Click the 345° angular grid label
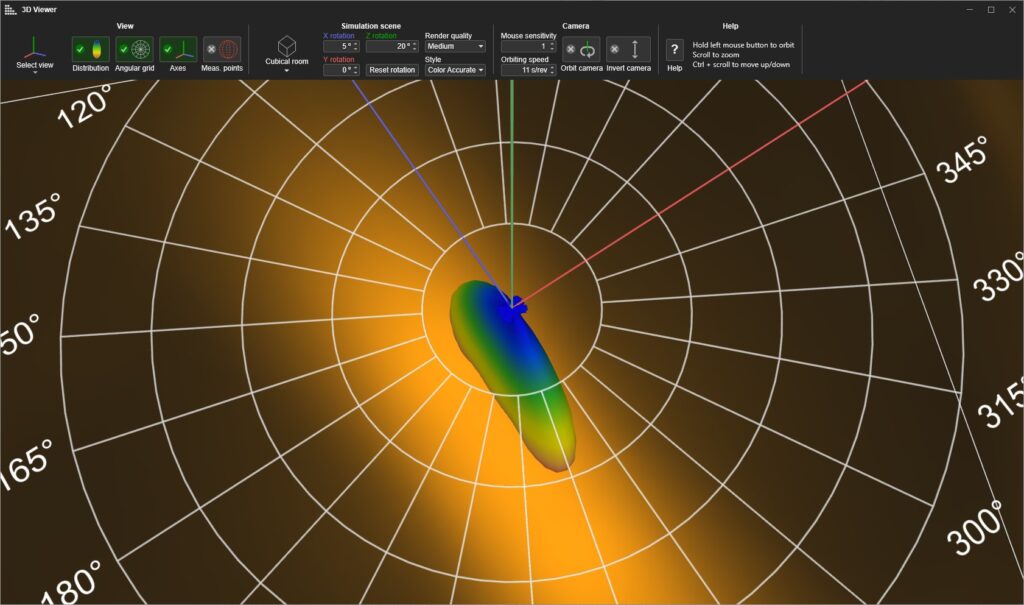Viewport: 1024px width, 605px height. [963, 161]
